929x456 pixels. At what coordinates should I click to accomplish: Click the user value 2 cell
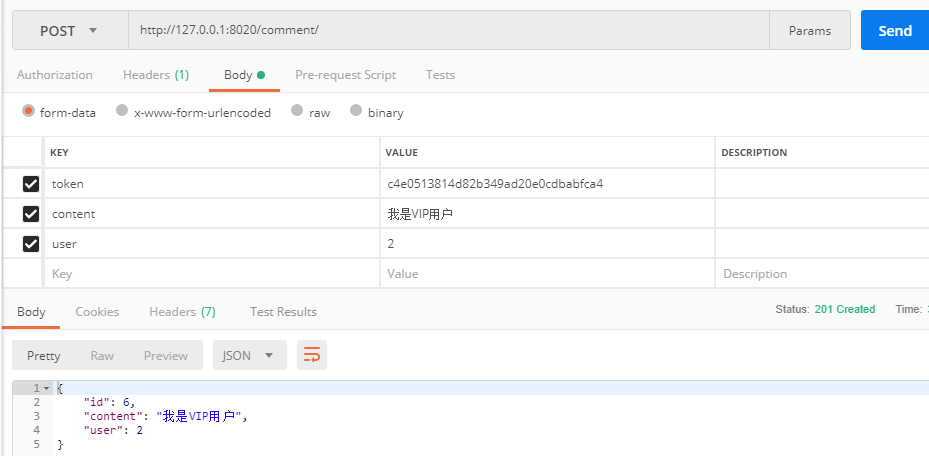[x=547, y=243]
